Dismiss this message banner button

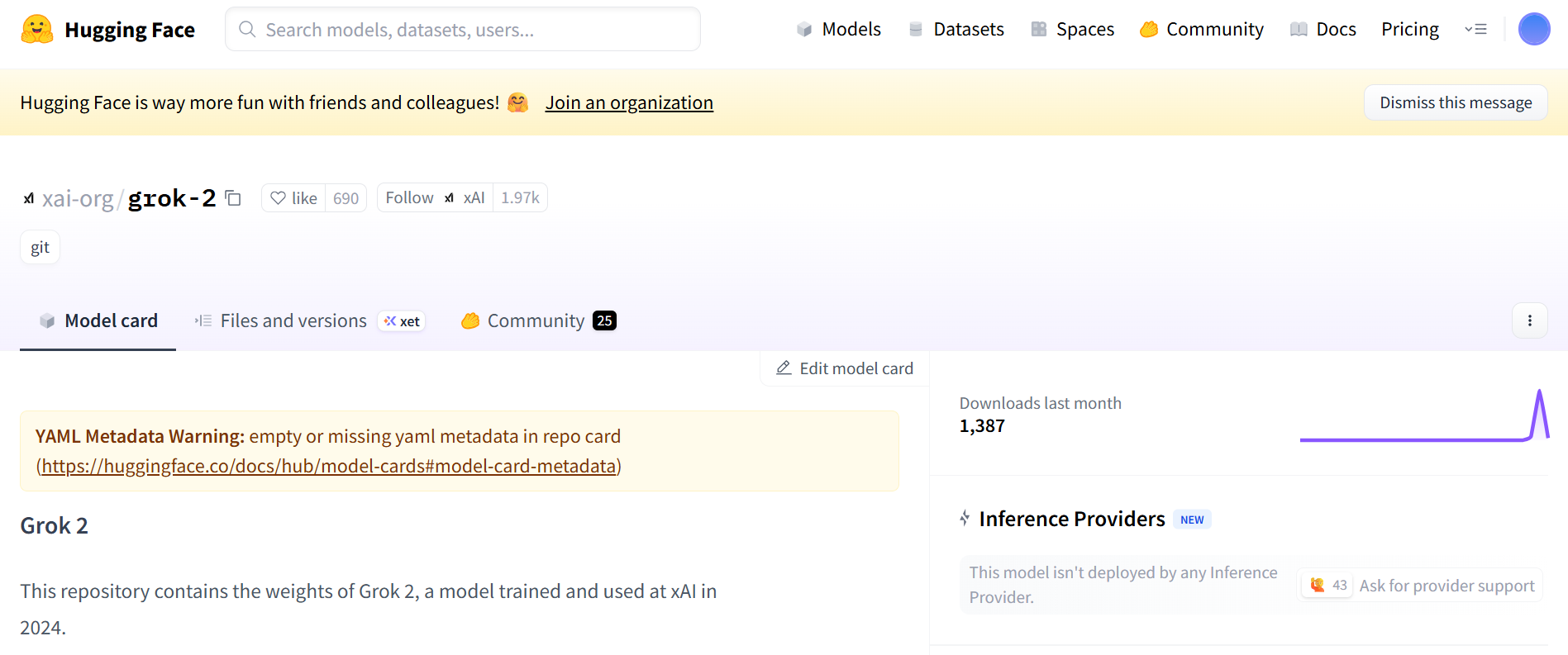click(1456, 102)
